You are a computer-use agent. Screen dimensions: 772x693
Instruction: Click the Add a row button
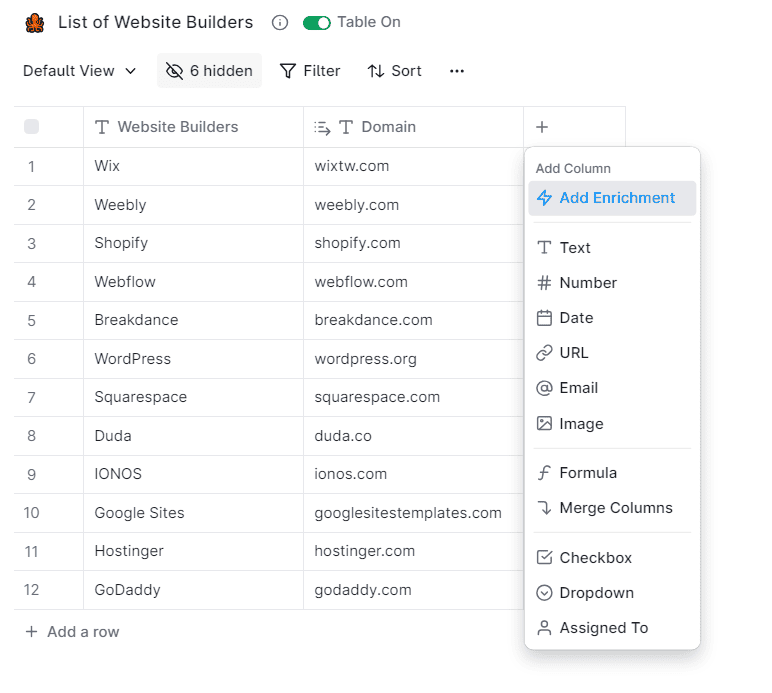pos(73,631)
